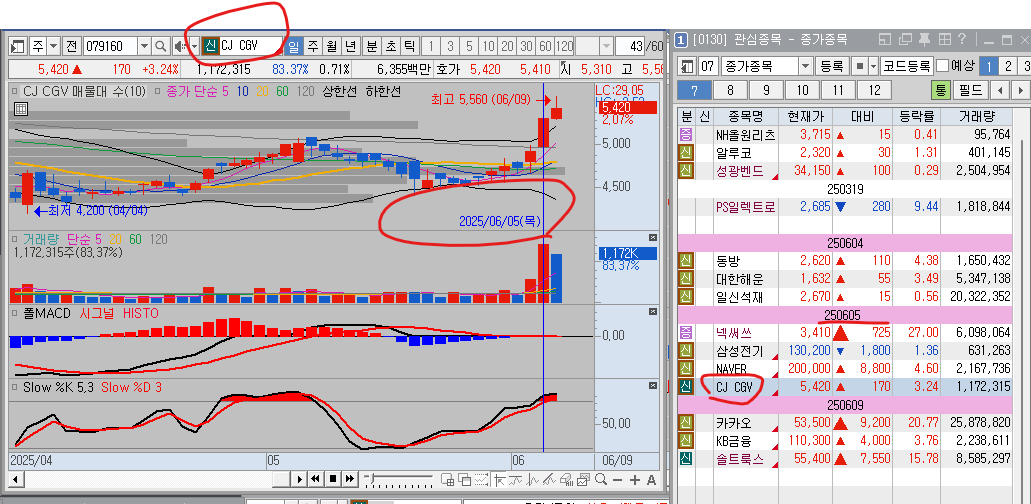The height and width of the screenshot is (504, 1031).
Task: Click the chart speed slider under the chart
Action: point(399,479)
